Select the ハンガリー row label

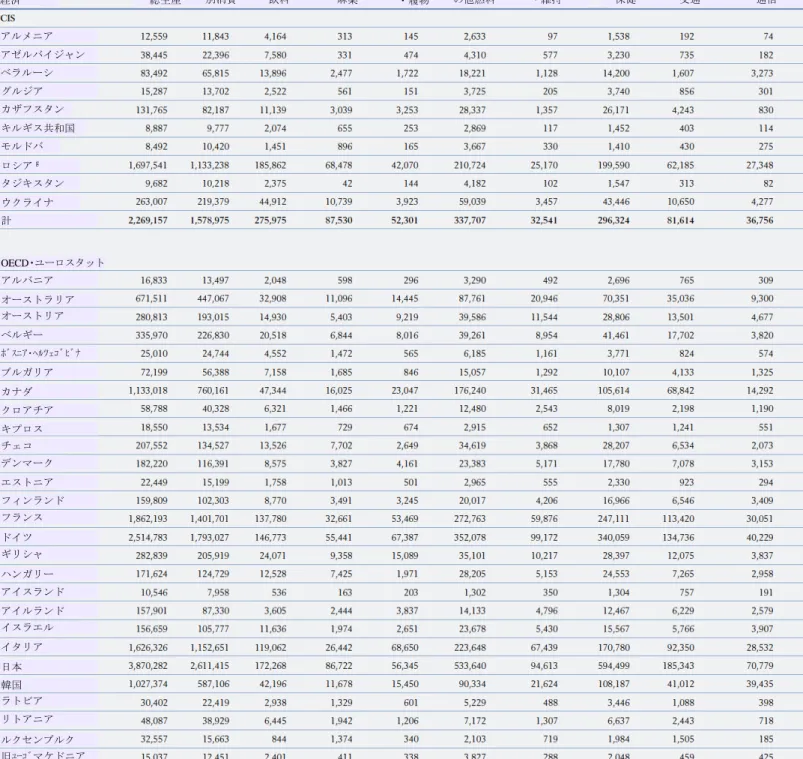(27, 574)
